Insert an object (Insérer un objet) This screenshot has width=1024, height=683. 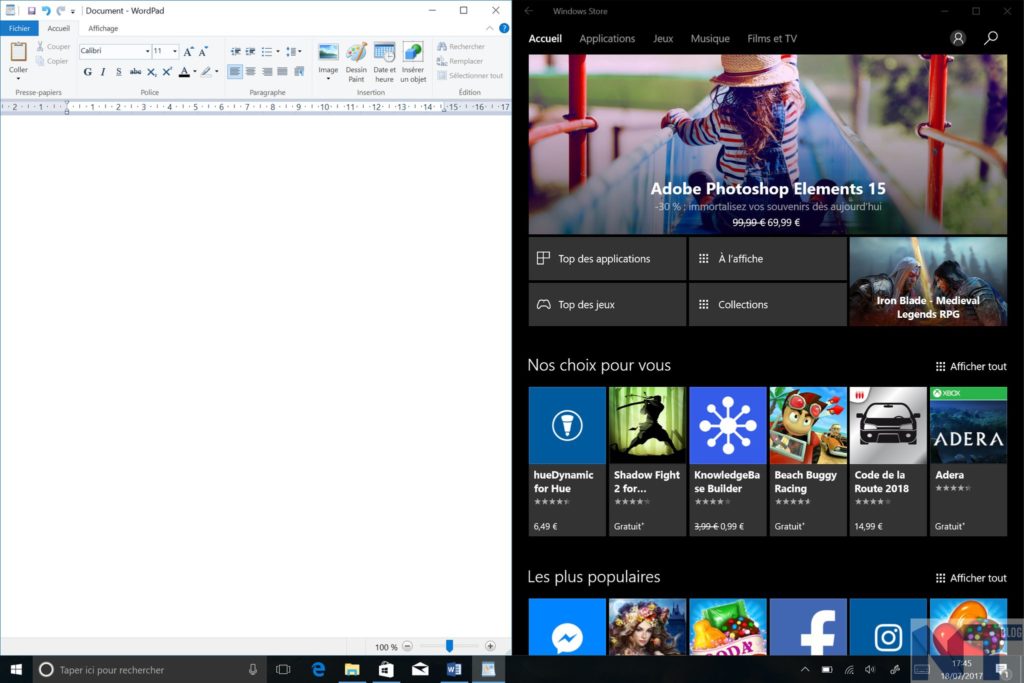coord(413,63)
